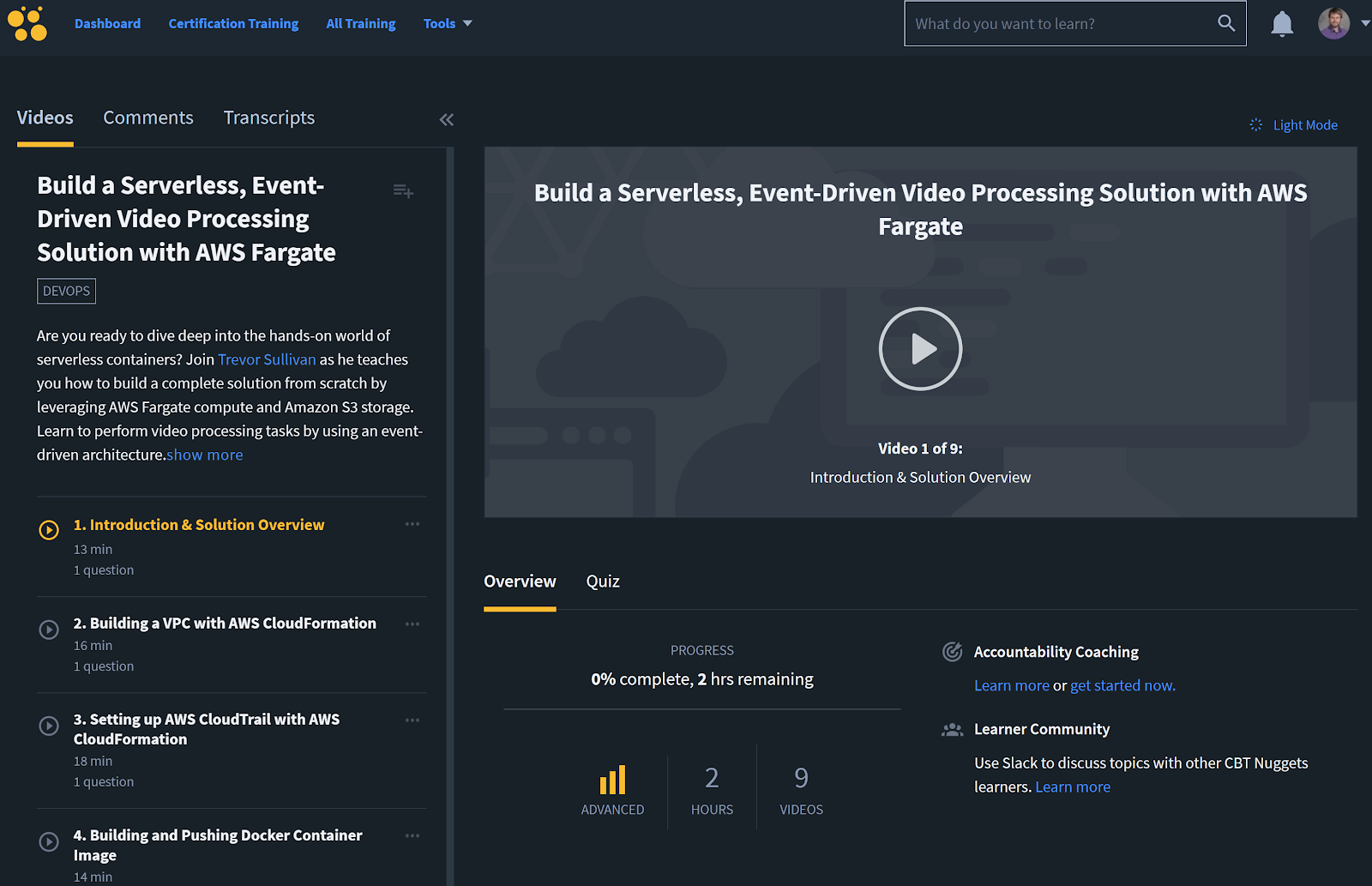
Task: Expand the profile dropdown arrow
Action: pos(1365,24)
